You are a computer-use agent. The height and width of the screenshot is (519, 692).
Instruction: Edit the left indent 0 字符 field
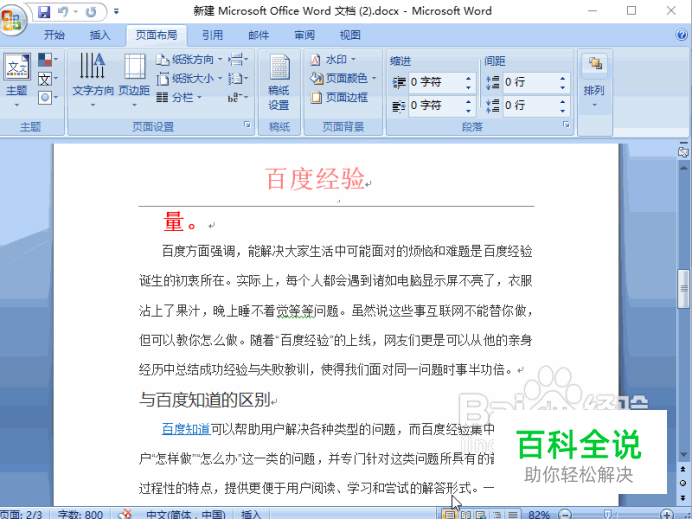[x=436, y=82]
